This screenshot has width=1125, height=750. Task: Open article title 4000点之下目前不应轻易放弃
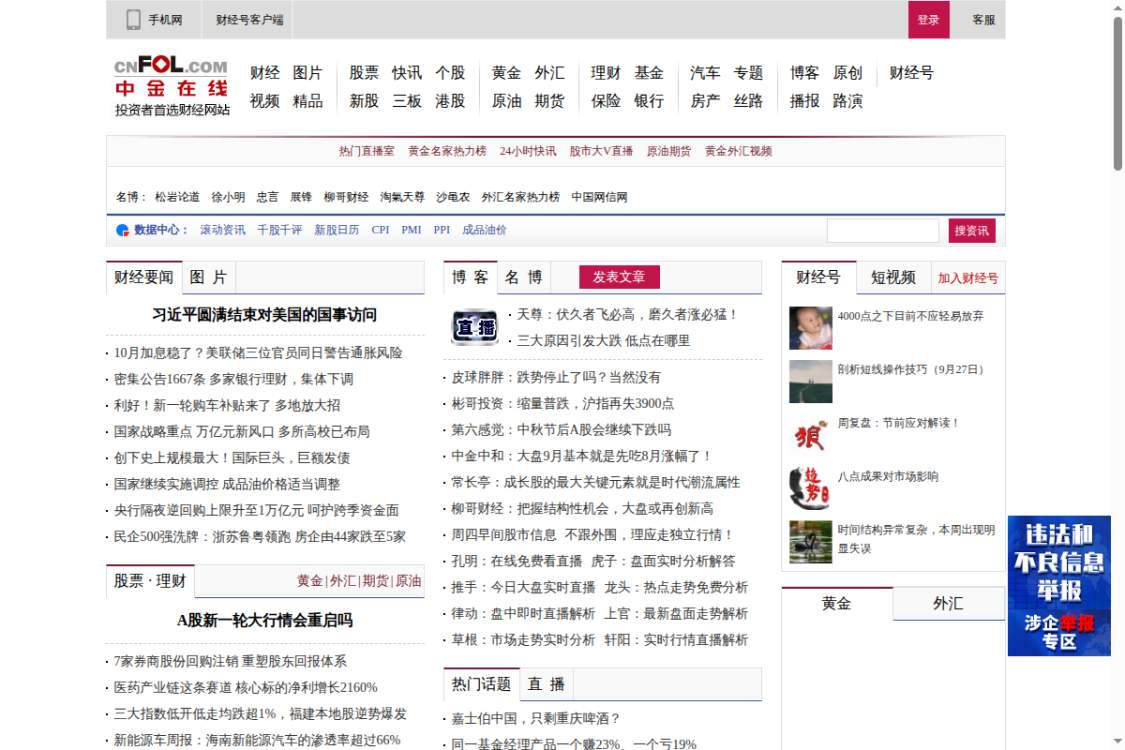(x=910, y=317)
